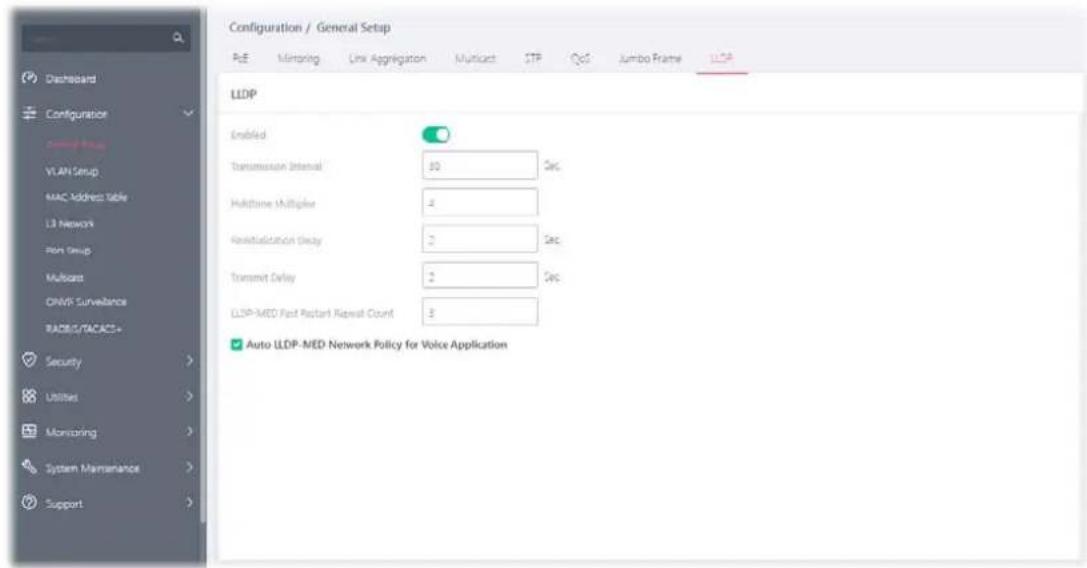Click the Configuration / General Setup breadcrumb
Screen dimensions: 1087x568
click(x=310, y=28)
